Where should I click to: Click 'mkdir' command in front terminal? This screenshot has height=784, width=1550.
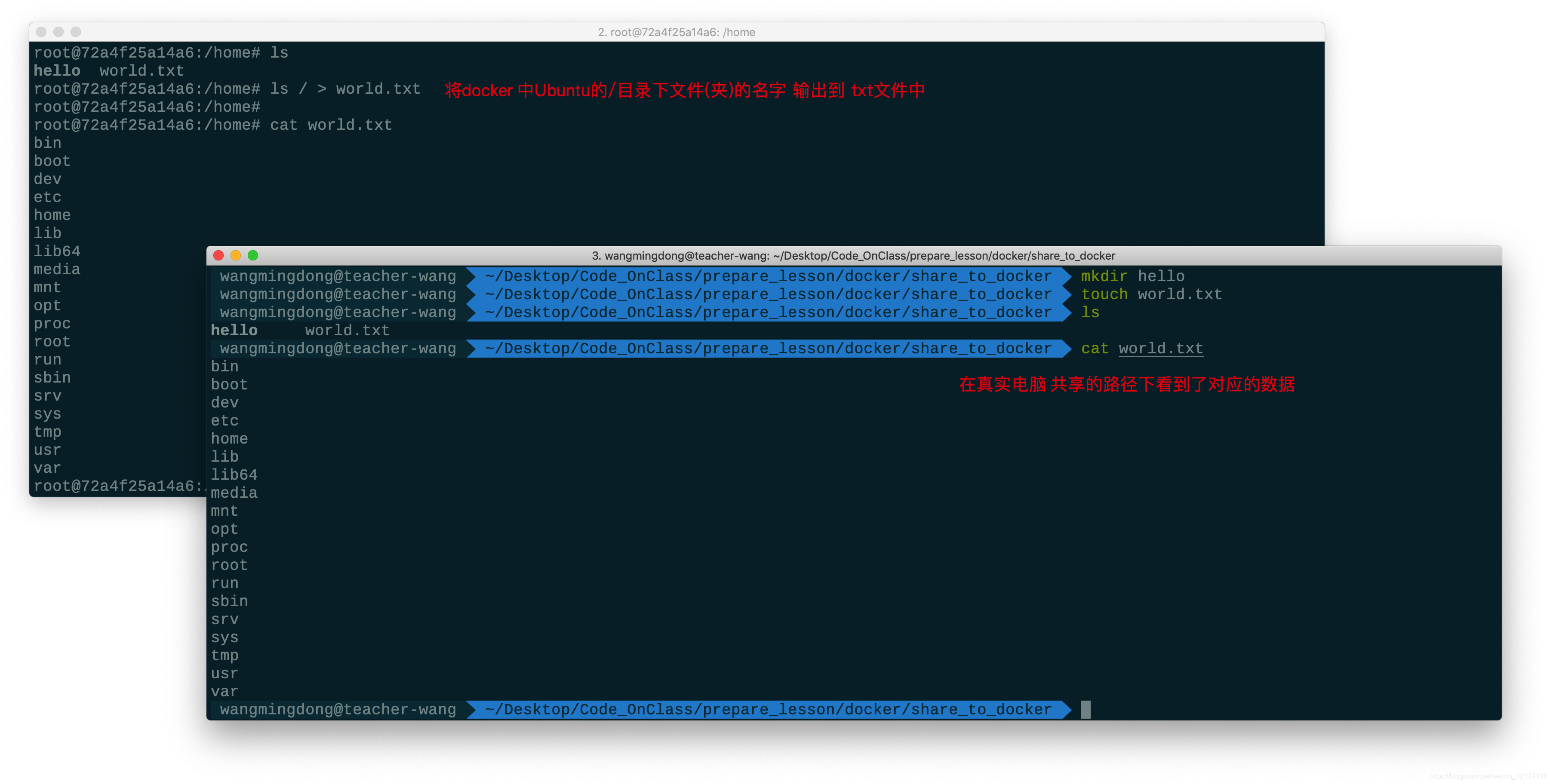click(1104, 276)
